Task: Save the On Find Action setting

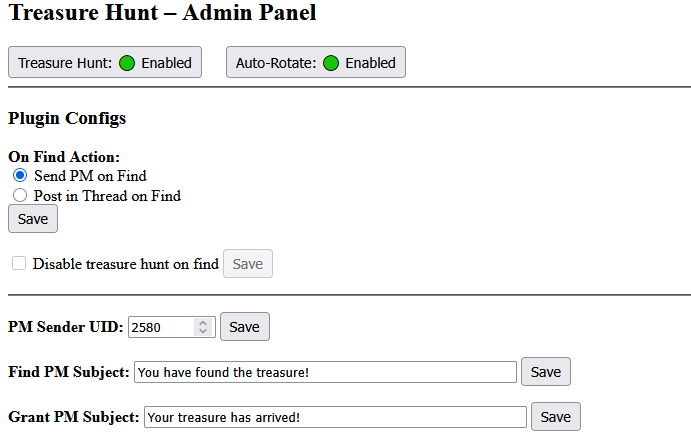Action: (x=33, y=219)
